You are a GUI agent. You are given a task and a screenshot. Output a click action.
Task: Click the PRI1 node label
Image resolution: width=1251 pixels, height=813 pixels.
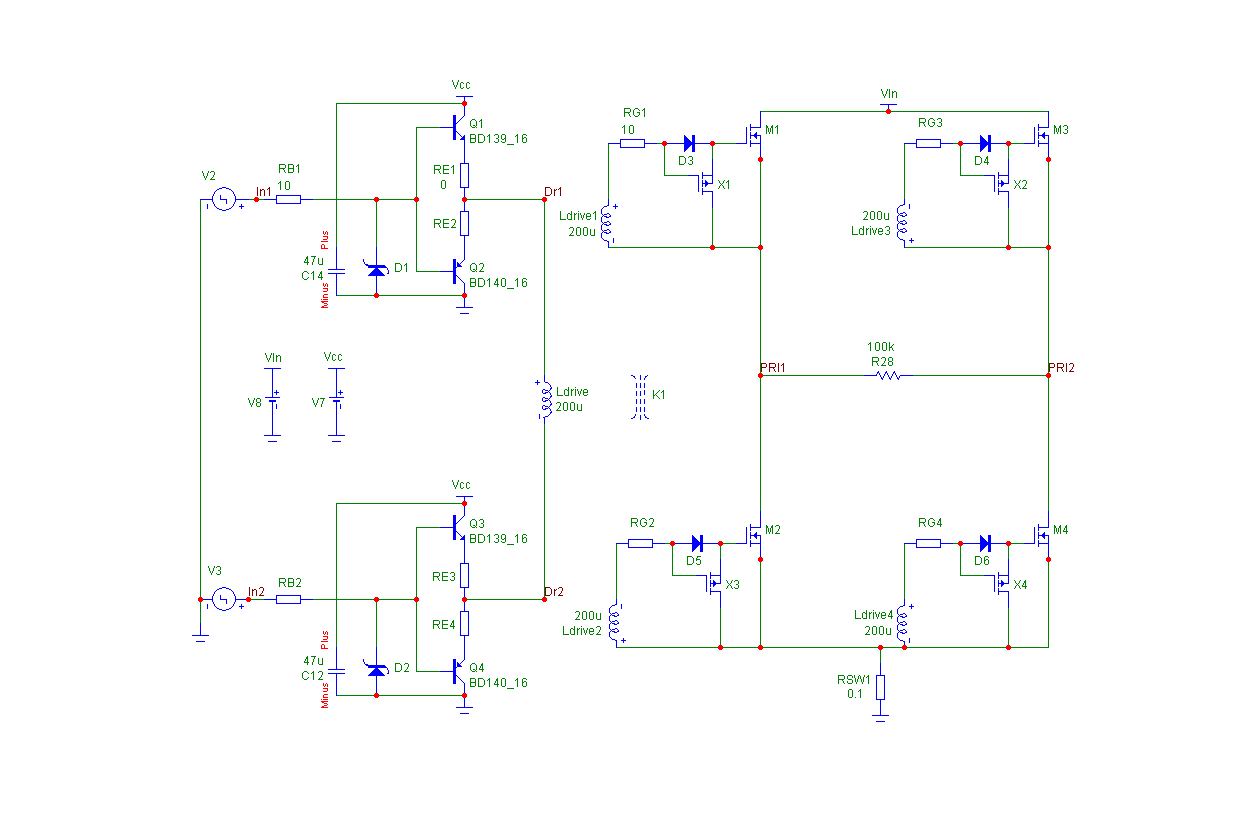point(773,368)
